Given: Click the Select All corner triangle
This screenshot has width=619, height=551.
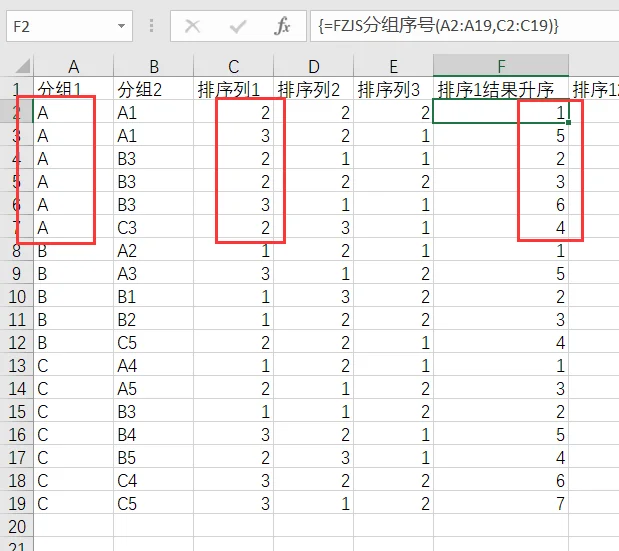Looking at the screenshot, I should click(23, 66).
